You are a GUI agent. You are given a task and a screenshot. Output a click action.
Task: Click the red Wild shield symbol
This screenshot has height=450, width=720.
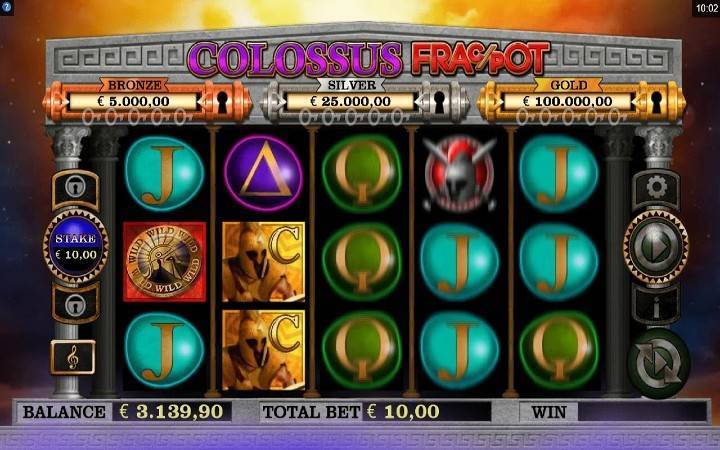[x=164, y=262]
